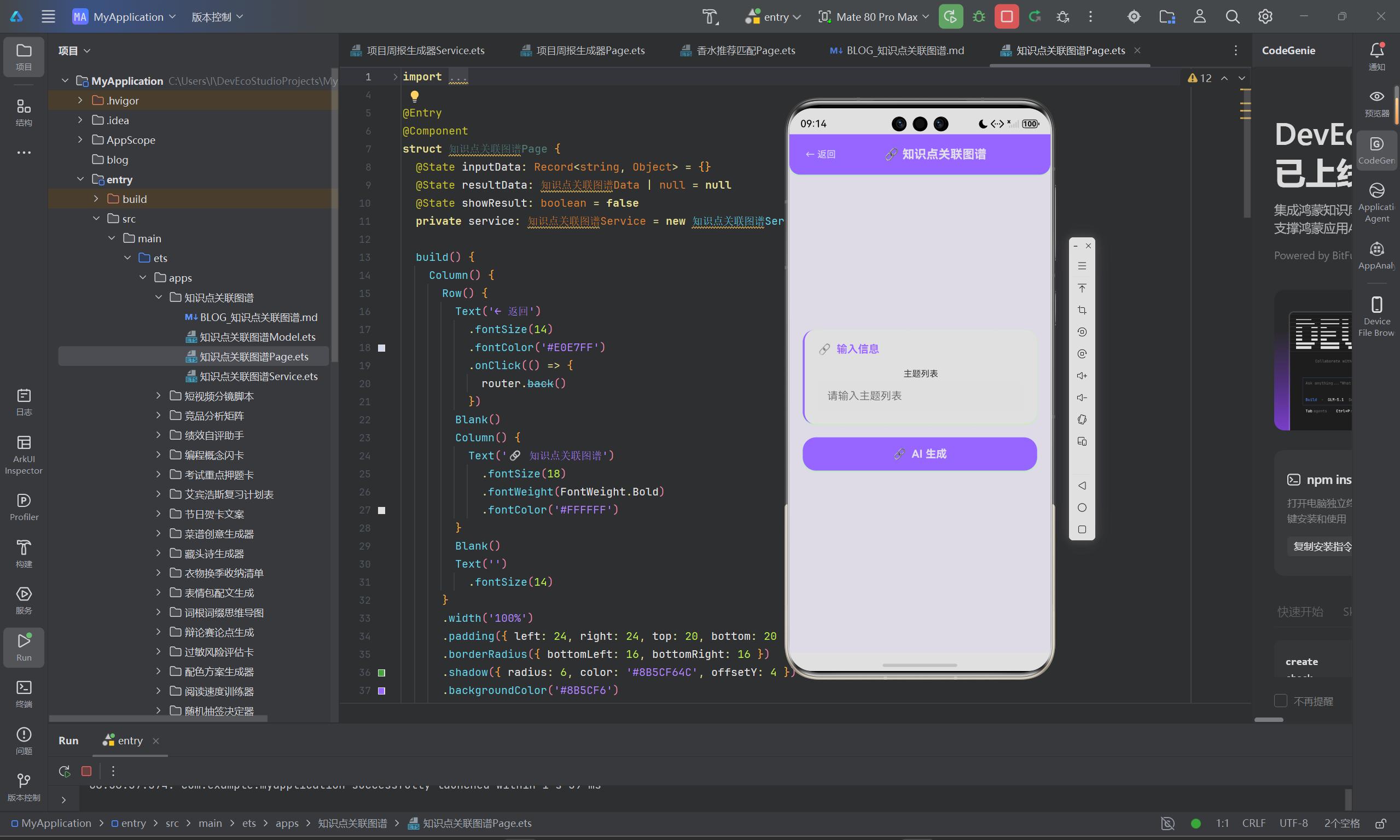Toggle line 18 color gutter marker
1400x840 pixels.
pos(381,348)
